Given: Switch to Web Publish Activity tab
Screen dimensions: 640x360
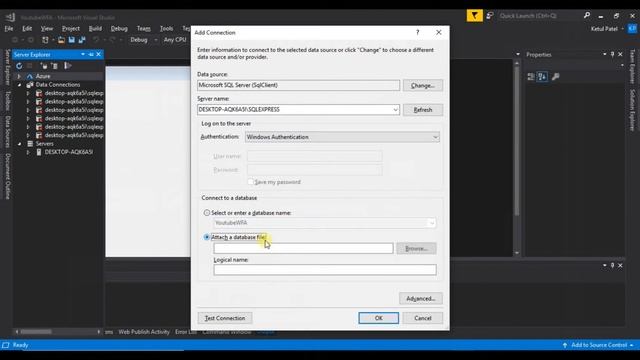Looking at the screenshot, I should click(144, 332).
